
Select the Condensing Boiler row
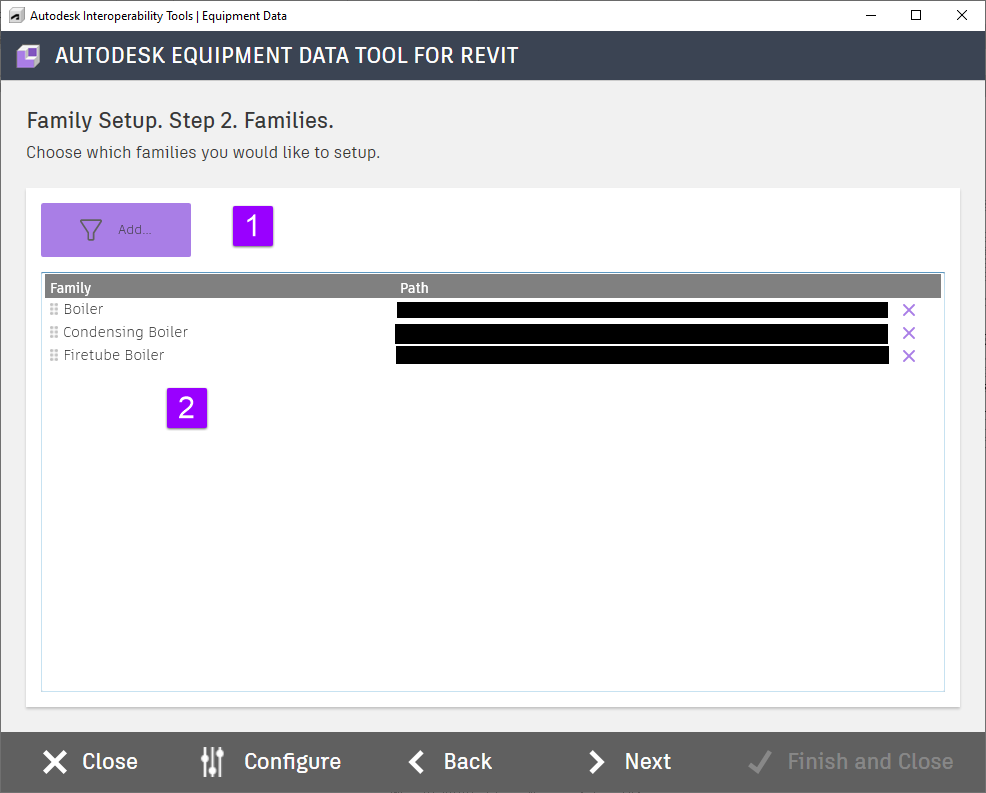[493, 332]
